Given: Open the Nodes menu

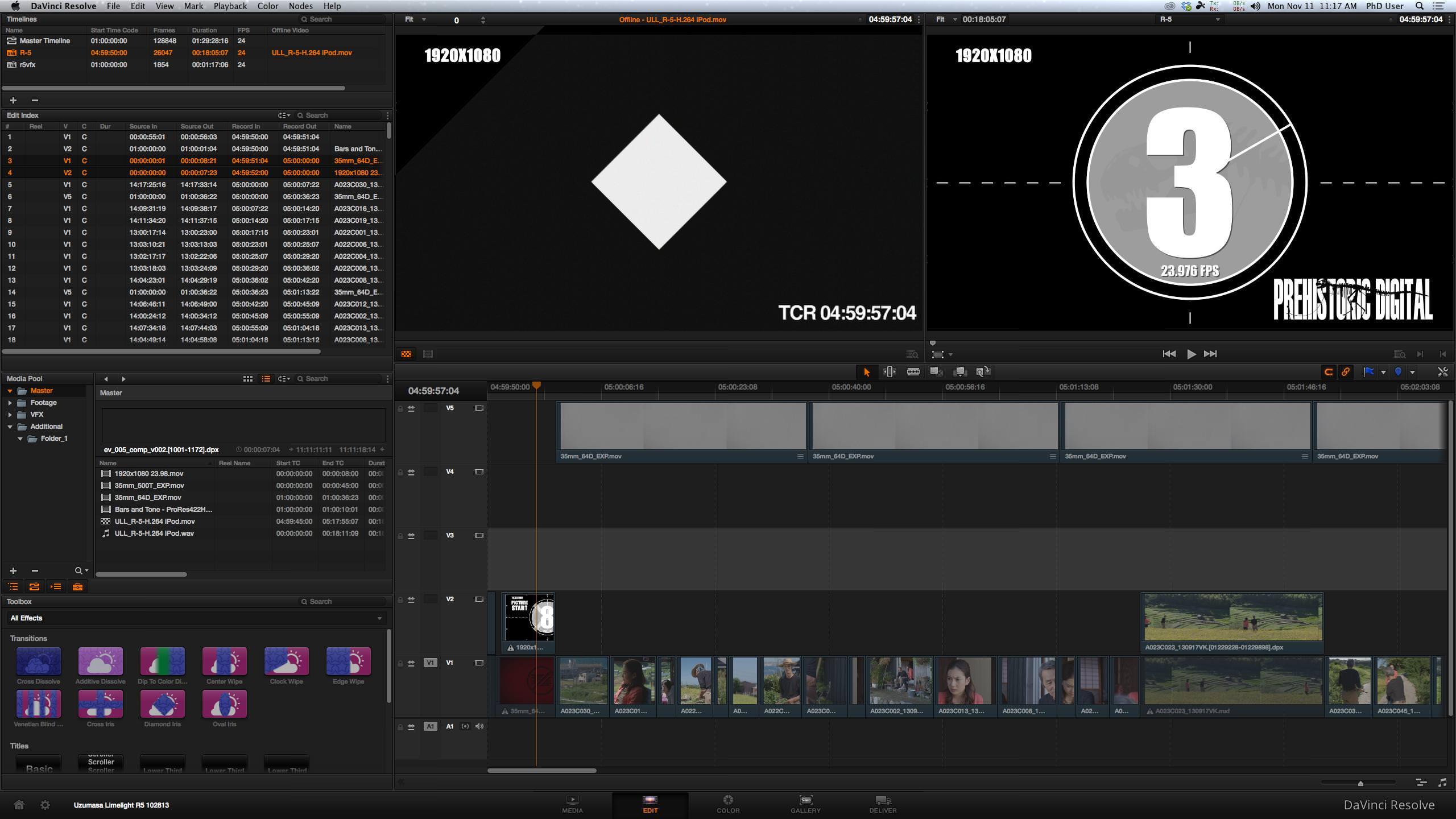Looking at the screenshot, I should (300, 6).
